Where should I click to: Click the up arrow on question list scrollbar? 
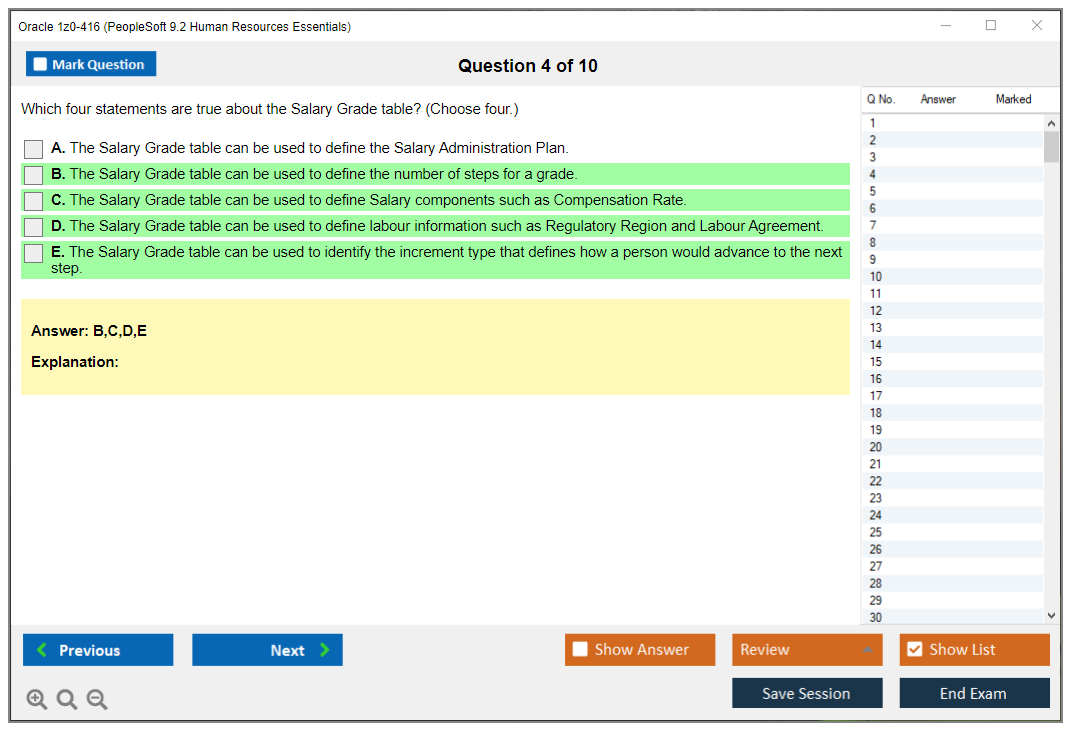coord(1051,122)
